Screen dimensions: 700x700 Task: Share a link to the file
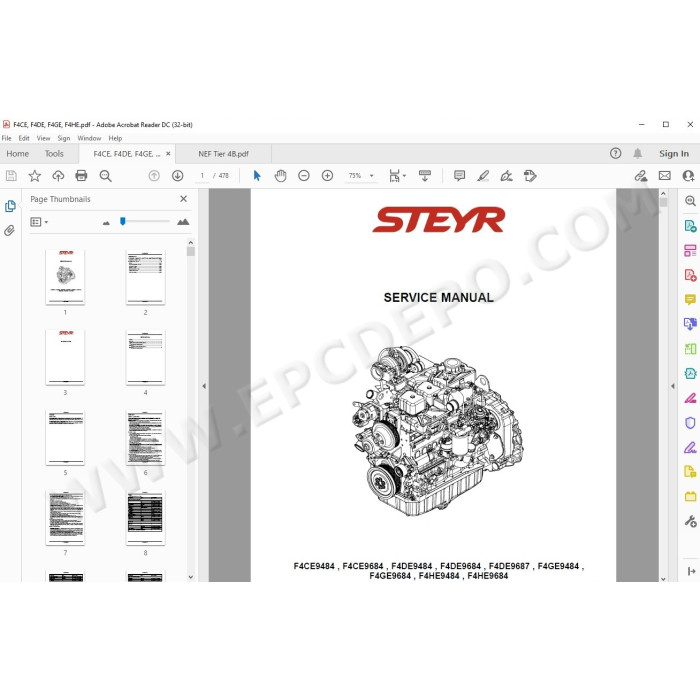[641, 176]
